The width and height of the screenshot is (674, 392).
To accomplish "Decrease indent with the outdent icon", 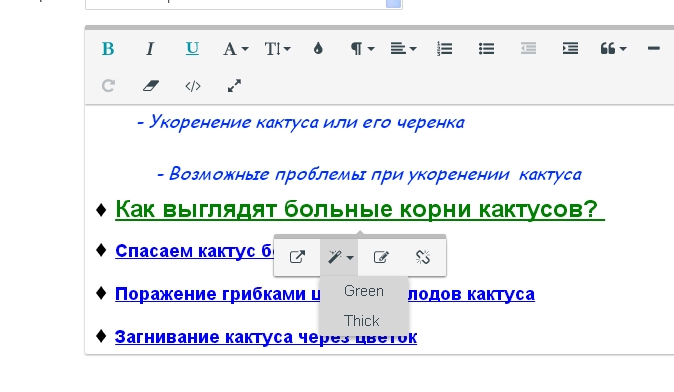I will click(528, 49).
